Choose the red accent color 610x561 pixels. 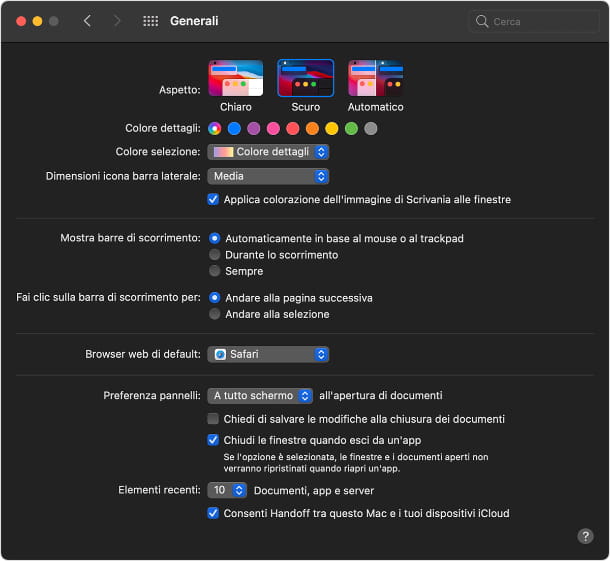pyautogui.click(x=293, y=128)
